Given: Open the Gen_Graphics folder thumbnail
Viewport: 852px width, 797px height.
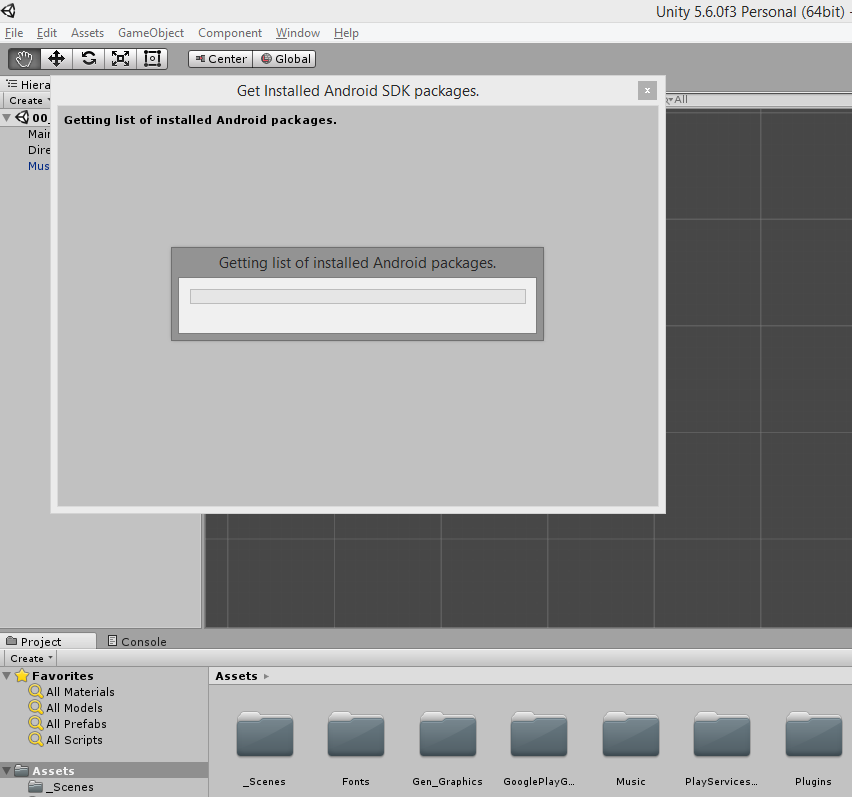Looking at the screenshot, I should tap(448, 735).
